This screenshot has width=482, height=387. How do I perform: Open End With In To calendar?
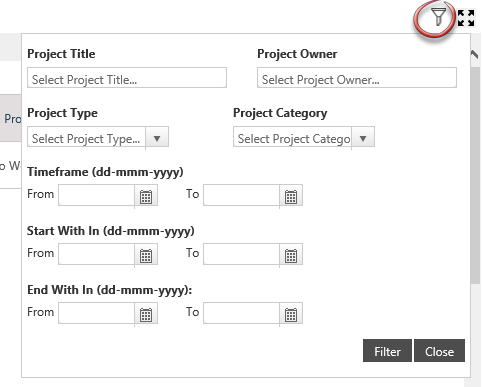click(291, 314)
